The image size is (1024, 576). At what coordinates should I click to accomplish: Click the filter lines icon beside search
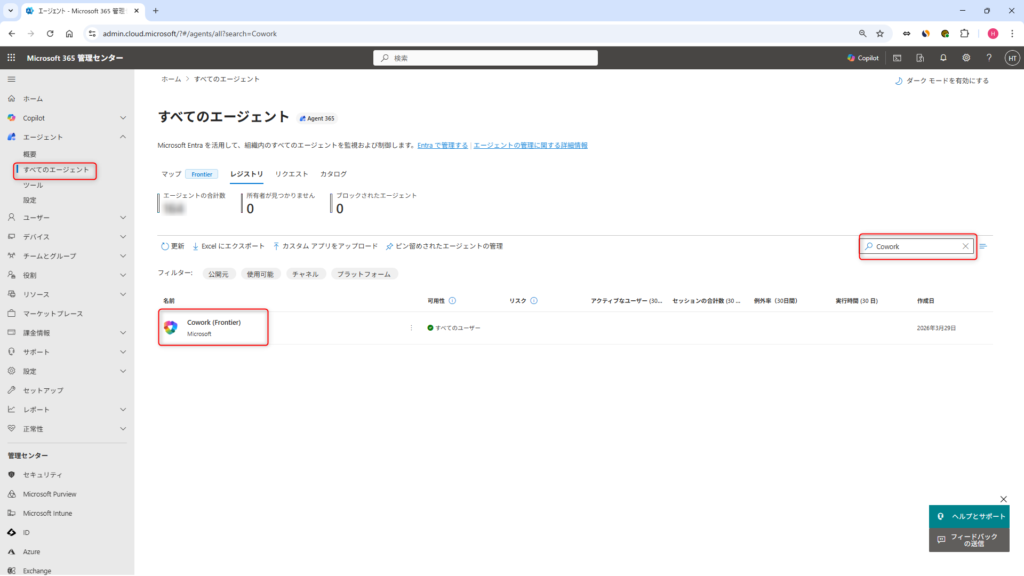click(983, 246)
